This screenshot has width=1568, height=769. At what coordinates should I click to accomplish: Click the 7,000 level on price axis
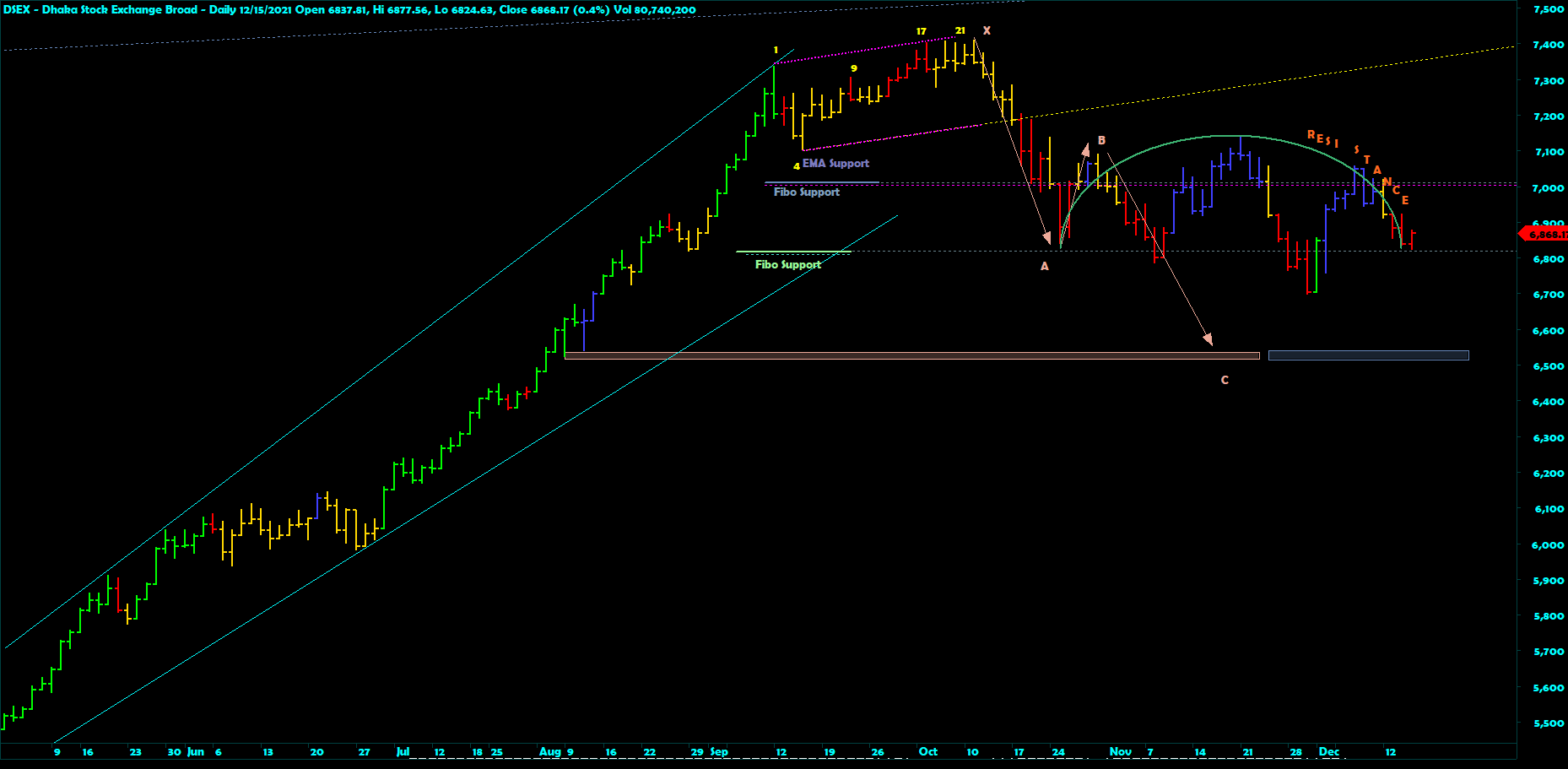pos(1548,188)
